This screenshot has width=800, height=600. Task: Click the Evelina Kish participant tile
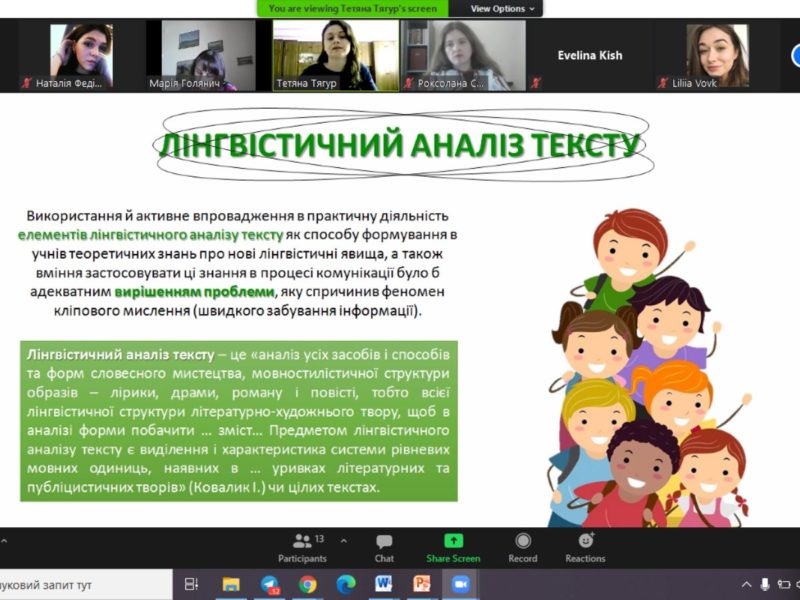590,55
